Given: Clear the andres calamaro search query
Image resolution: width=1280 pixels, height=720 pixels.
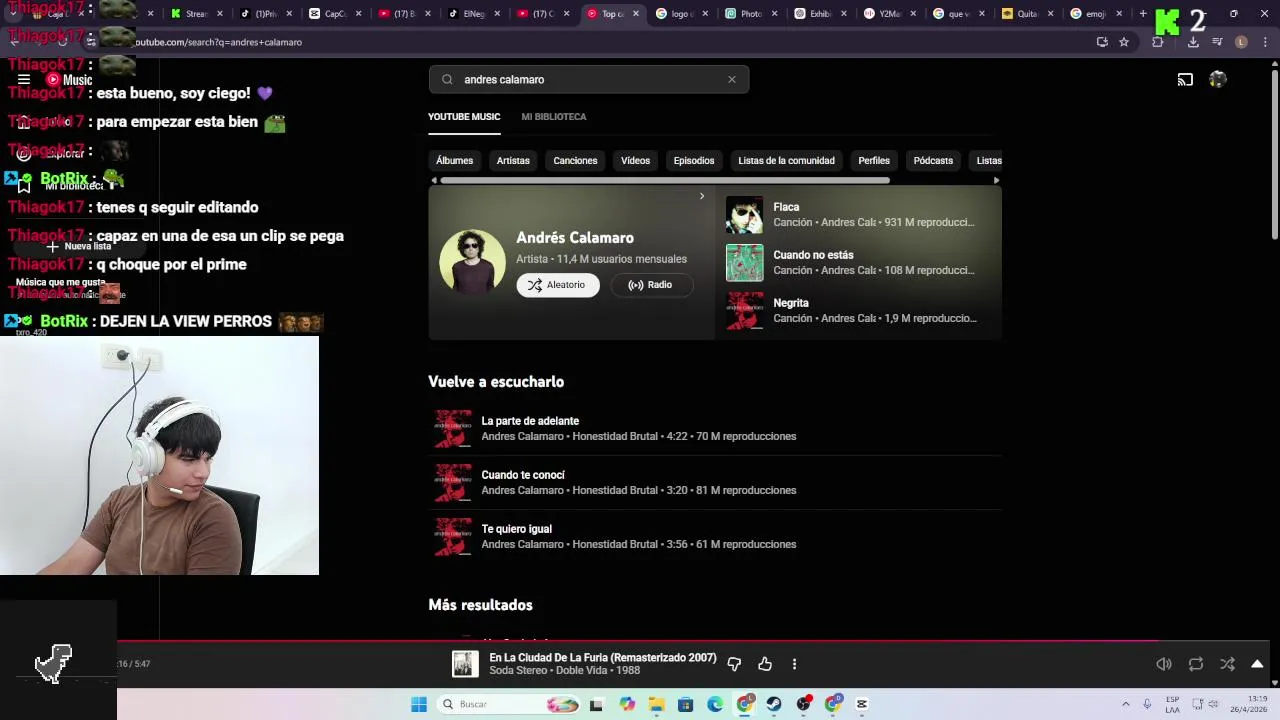Looking at the screenshot, I should pos(731,80).
